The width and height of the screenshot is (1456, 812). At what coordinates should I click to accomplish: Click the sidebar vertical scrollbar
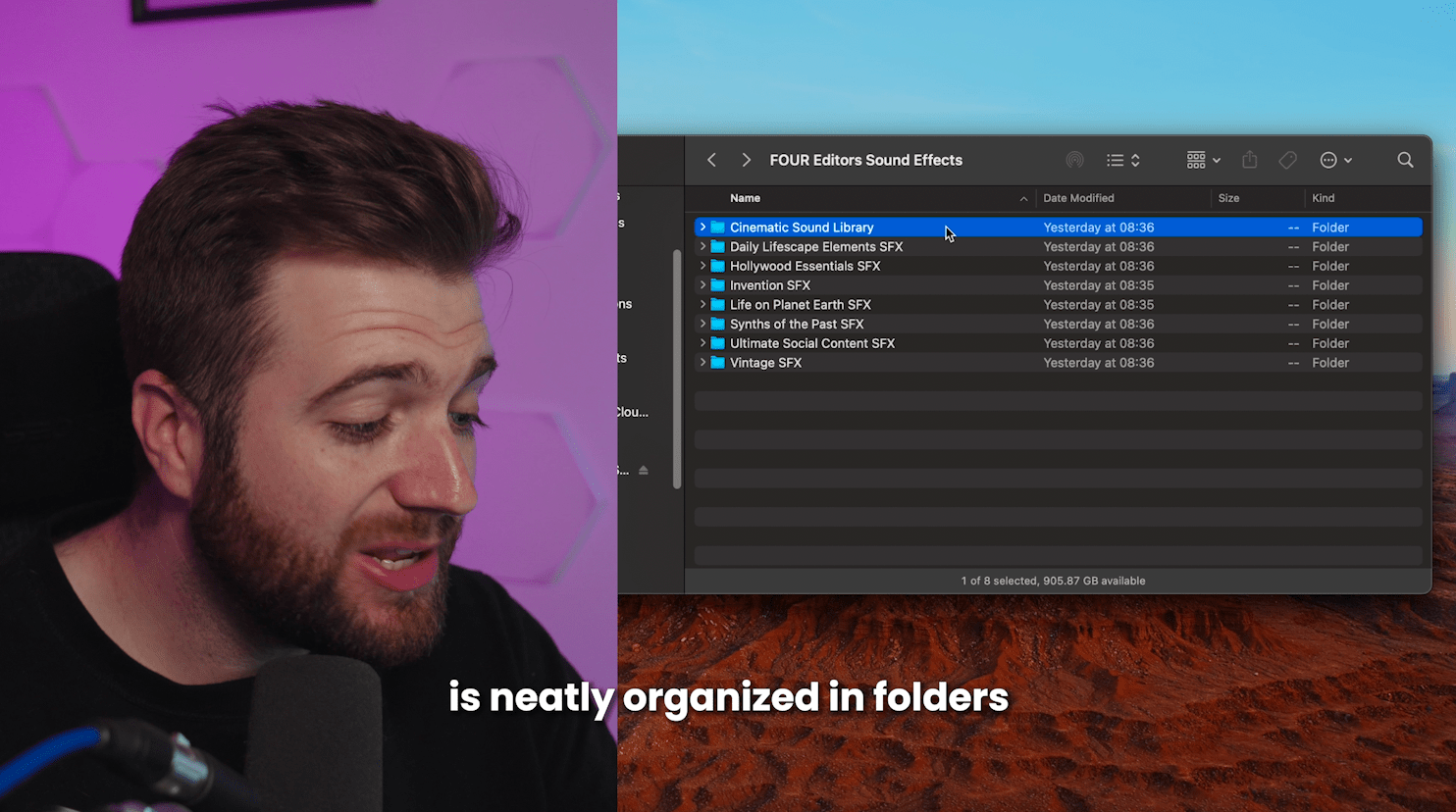(677, 368)
